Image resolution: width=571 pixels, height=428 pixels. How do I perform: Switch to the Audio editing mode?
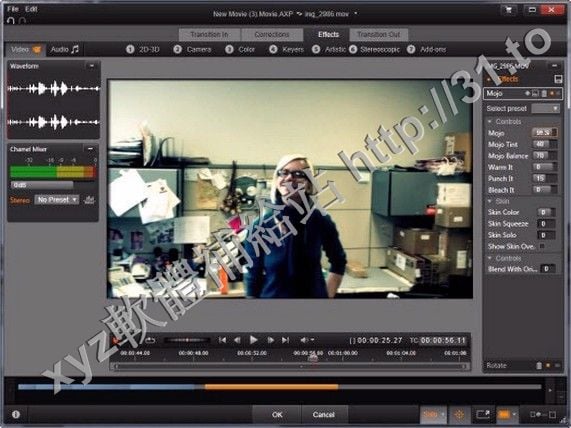coord(64,49)
